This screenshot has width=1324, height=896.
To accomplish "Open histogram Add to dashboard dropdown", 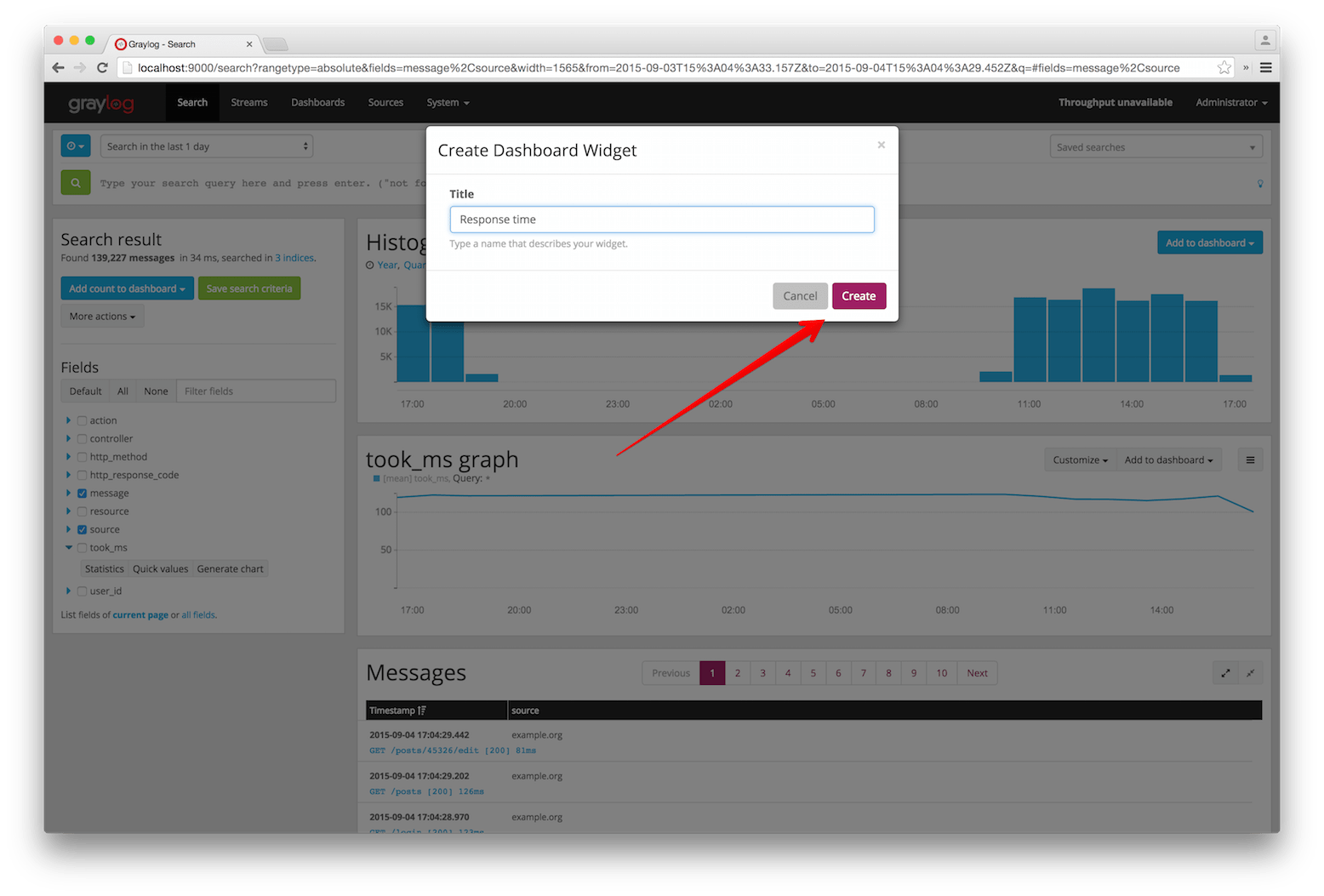I will 1209,243.
